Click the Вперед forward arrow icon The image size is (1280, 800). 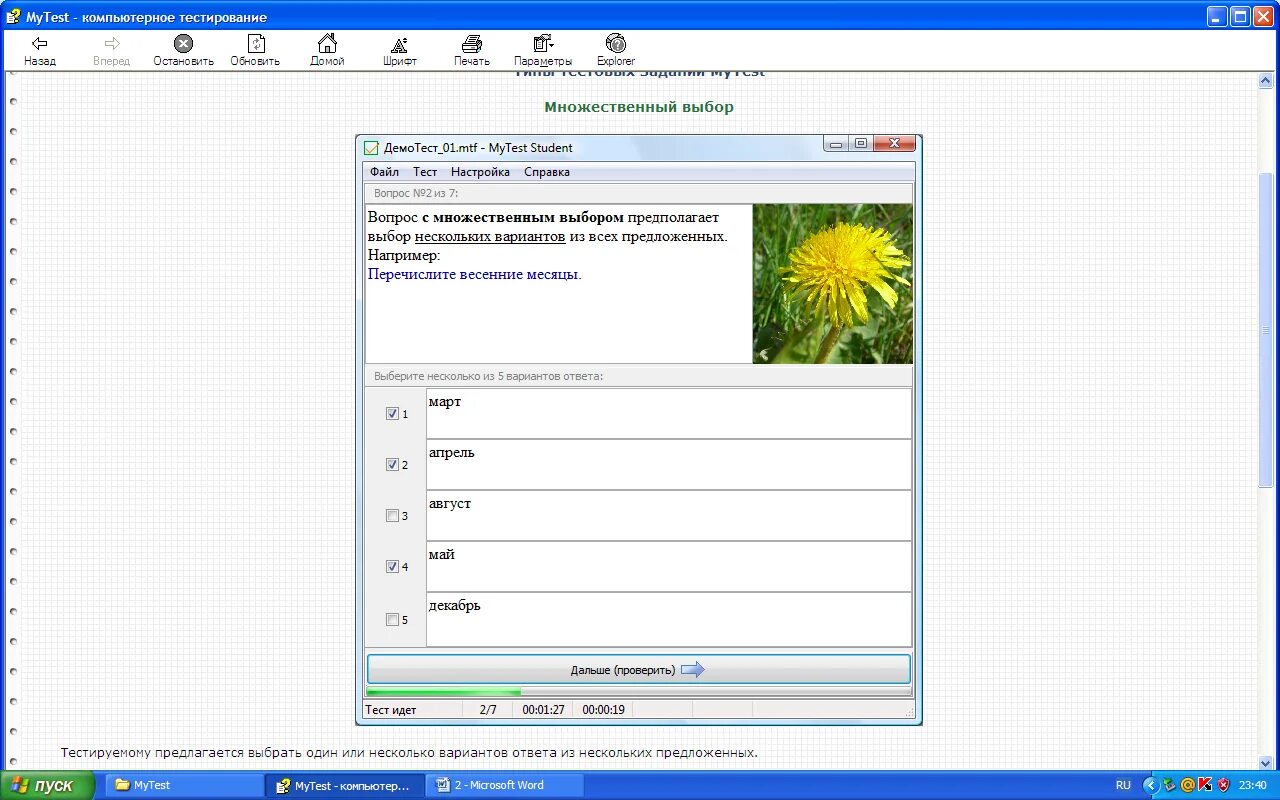[x=112, y=43]
